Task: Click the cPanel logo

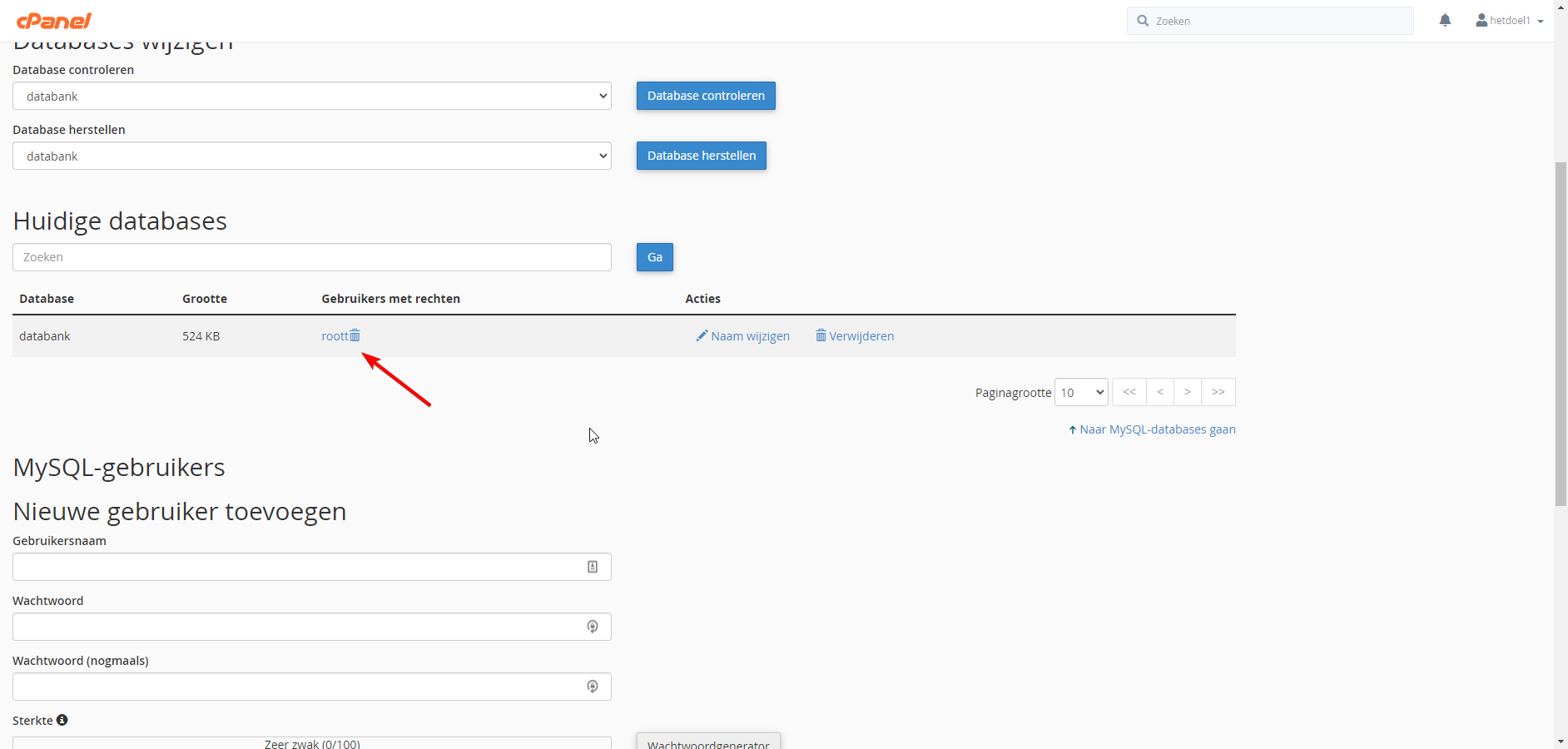Action: click(54, 21)
